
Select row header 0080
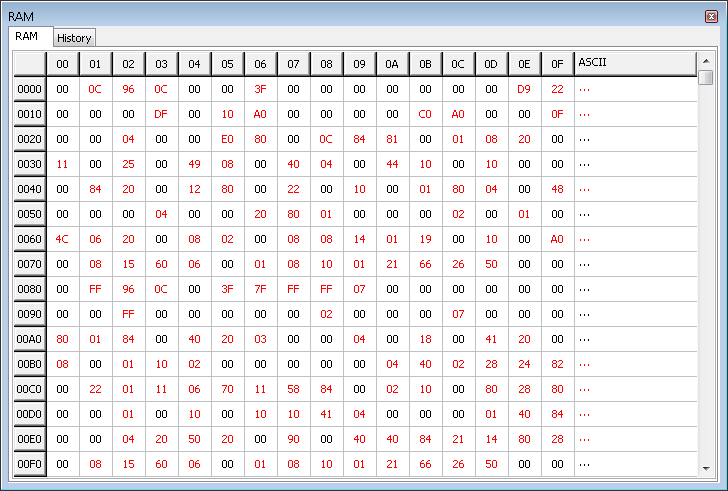click(30, 290)
